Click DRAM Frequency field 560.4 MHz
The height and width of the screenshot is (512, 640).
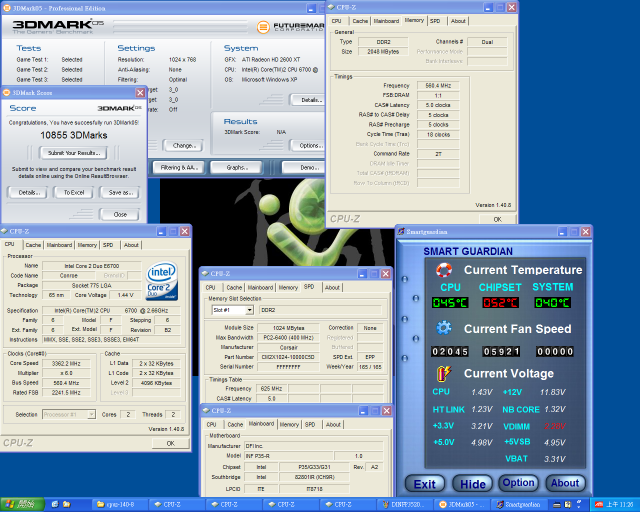(438, 85)
